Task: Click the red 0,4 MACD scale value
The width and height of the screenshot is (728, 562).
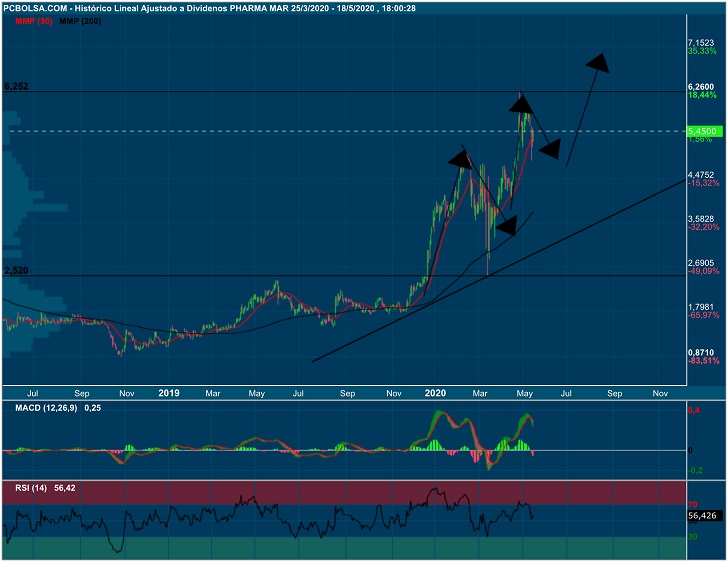Action: pos(694,410)
